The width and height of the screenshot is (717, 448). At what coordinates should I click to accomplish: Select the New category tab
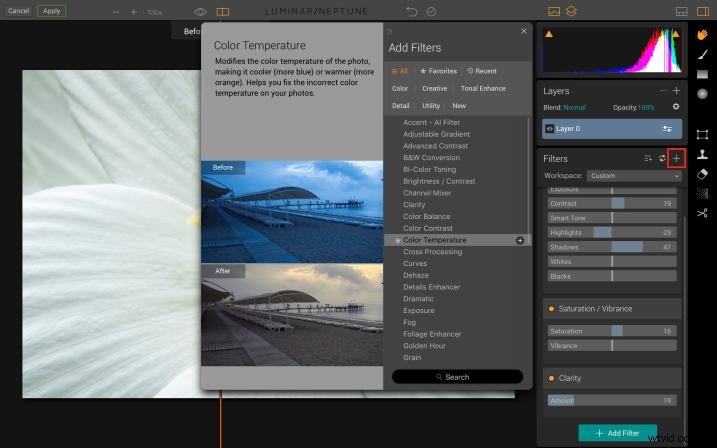tap(459, 106)
